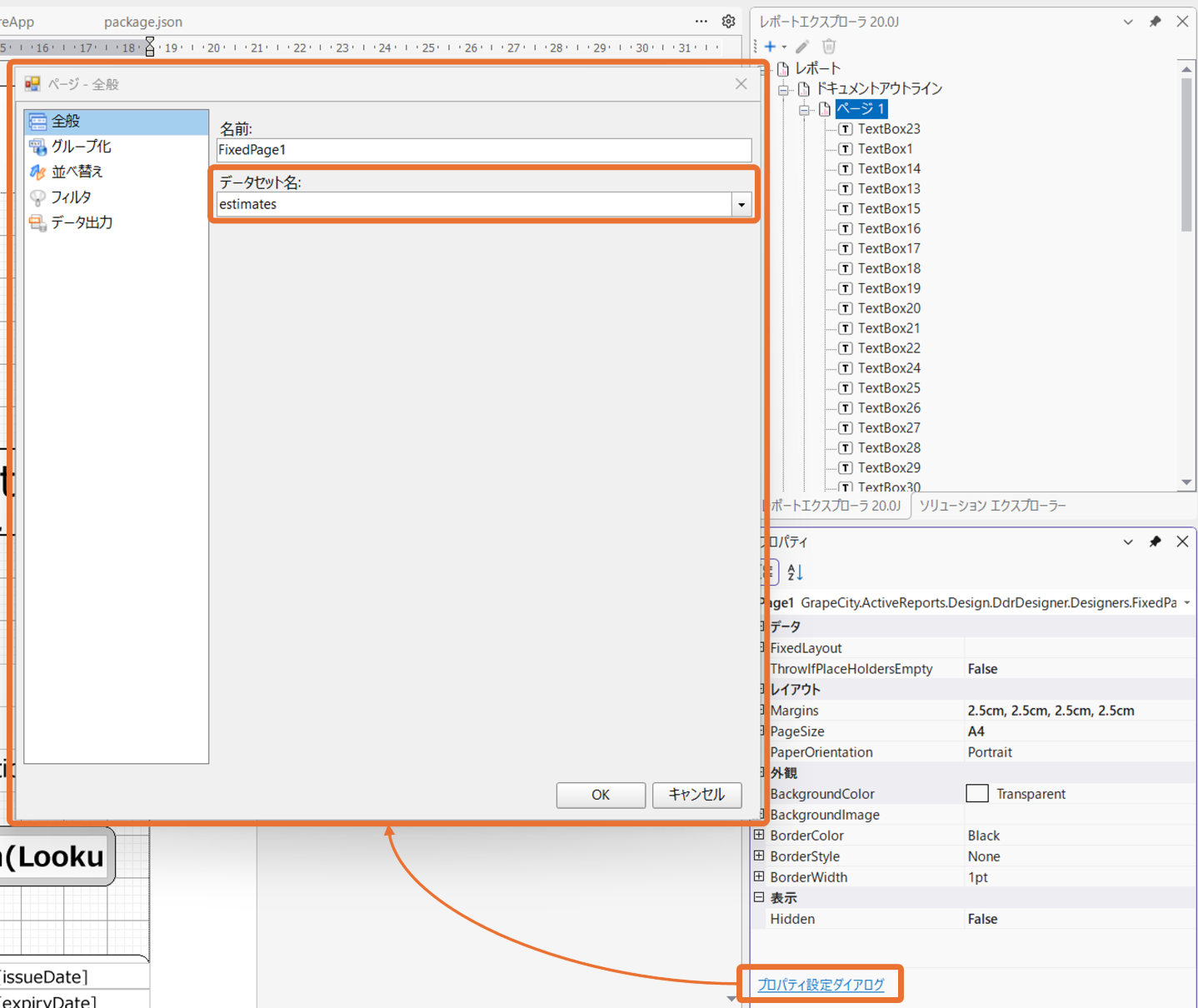Select TextBox14 in the report tree
The image size is (1198, 1008).
coord(889,169)
